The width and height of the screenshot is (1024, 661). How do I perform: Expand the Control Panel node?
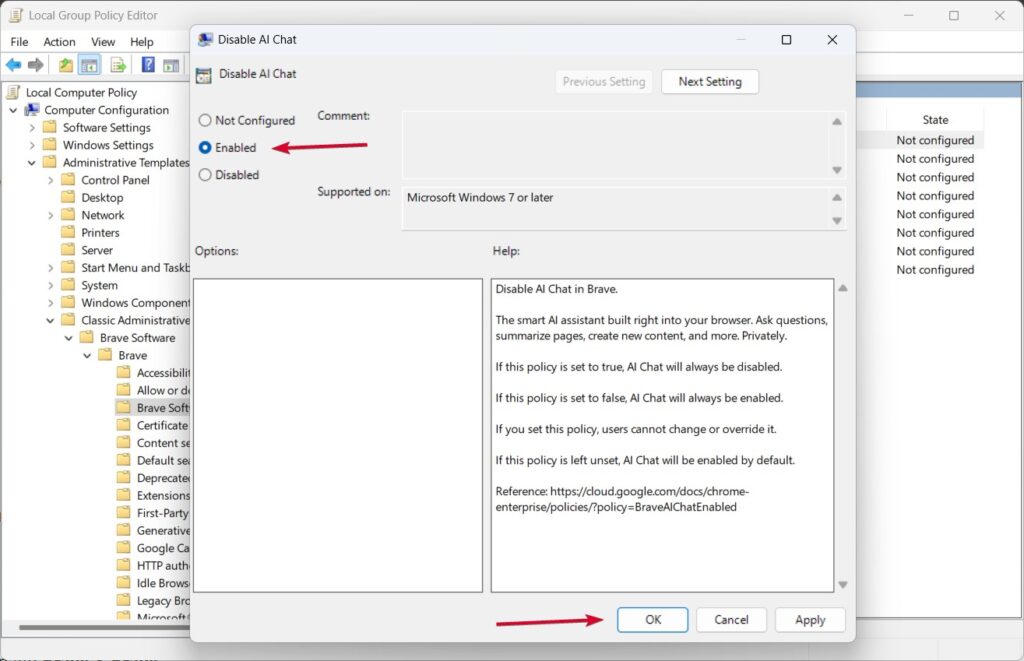(50, 180)
